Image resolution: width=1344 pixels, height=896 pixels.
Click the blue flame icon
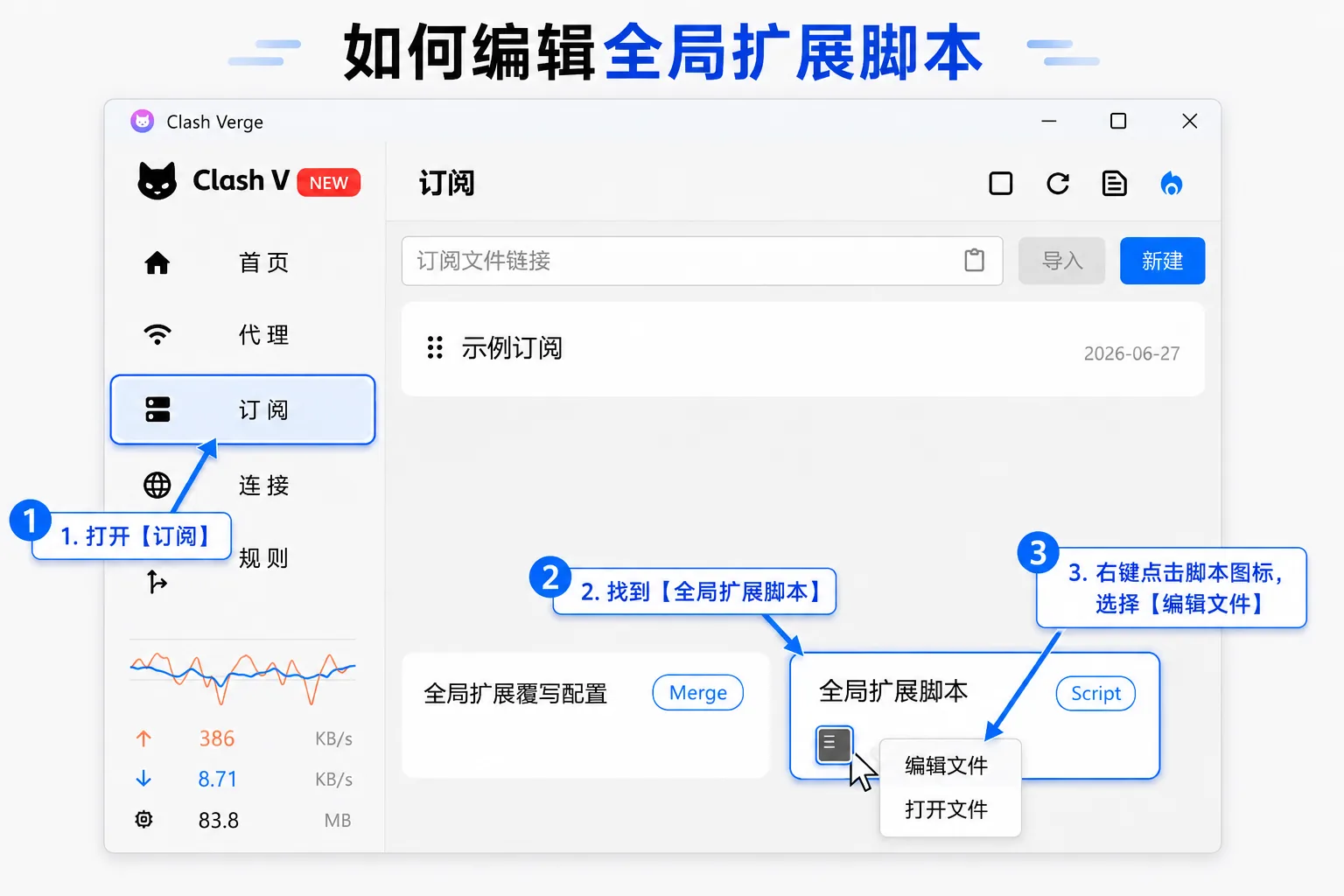pyautogui.click(x=1172, y=184)
